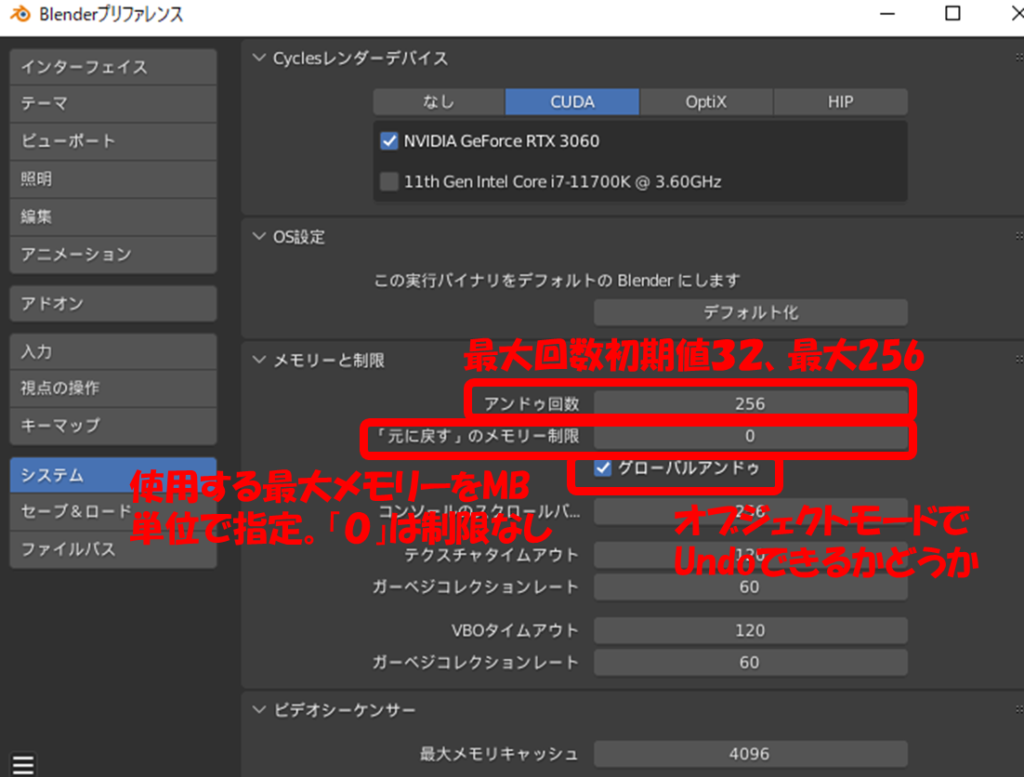This screenshot has width=1024, height=777.
Task: Open the インターフェイス preferences section
Action: [x=113, y=67]
